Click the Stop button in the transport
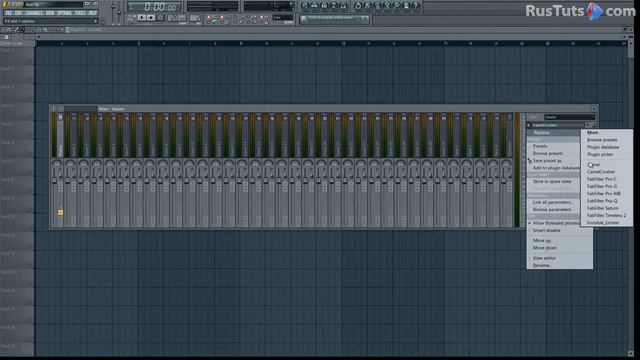 pos(151,18)
